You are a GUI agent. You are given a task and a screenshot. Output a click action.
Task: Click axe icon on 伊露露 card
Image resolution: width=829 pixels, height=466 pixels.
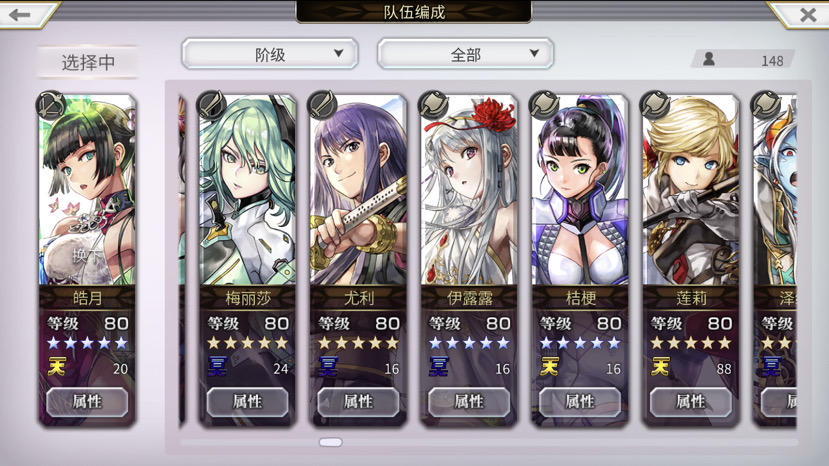[x=433, y=105]
